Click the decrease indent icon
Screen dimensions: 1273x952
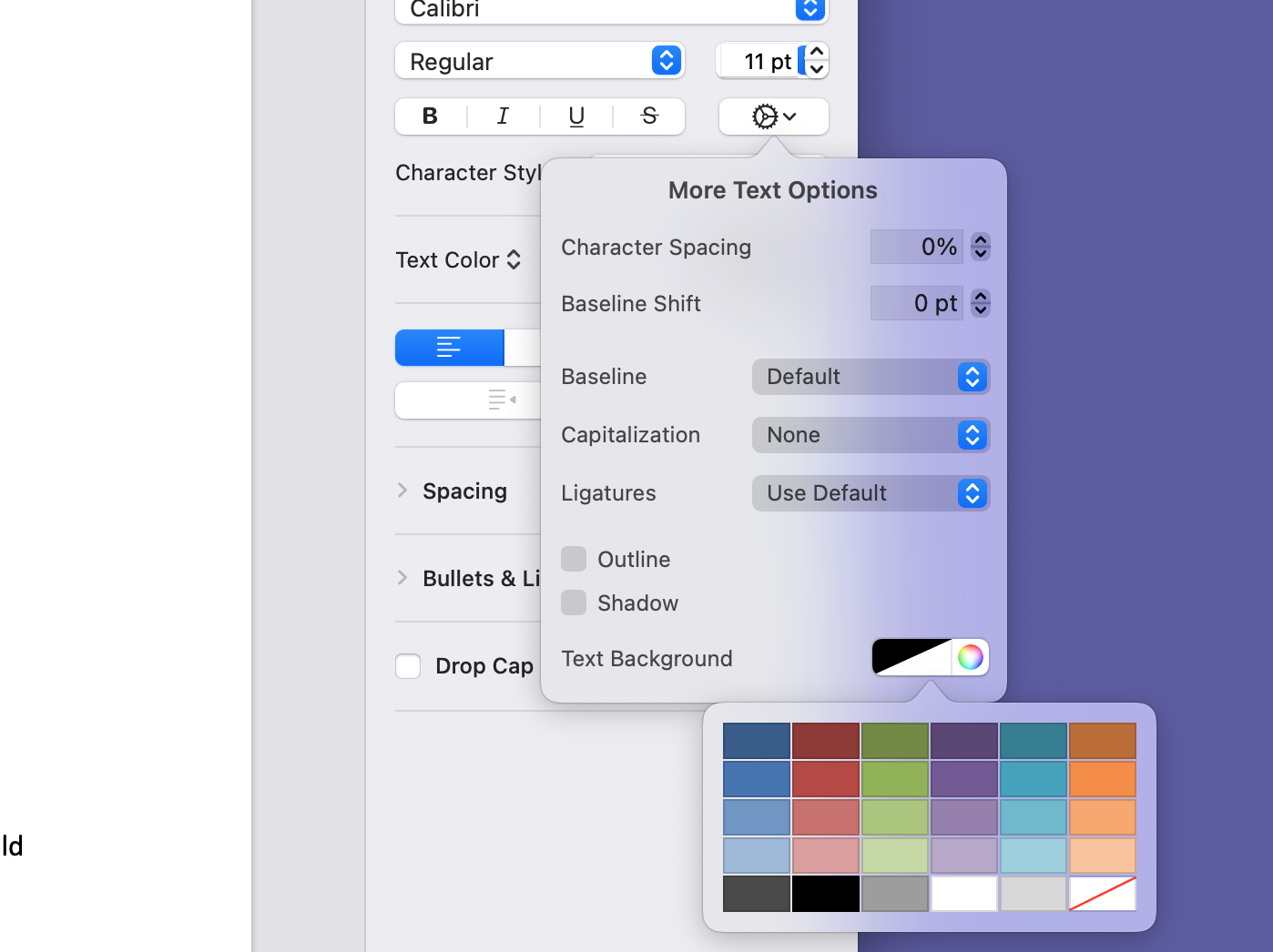502,400
